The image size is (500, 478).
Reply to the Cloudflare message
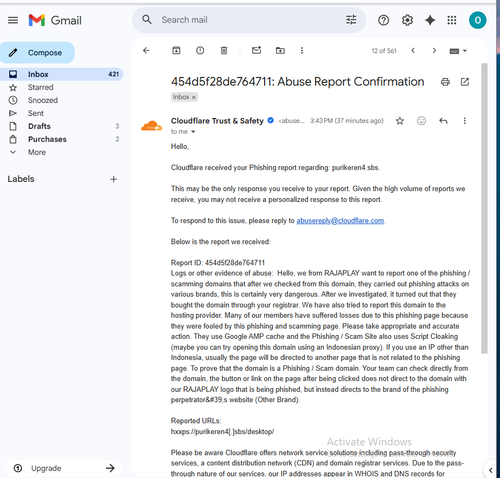[443, 121]
